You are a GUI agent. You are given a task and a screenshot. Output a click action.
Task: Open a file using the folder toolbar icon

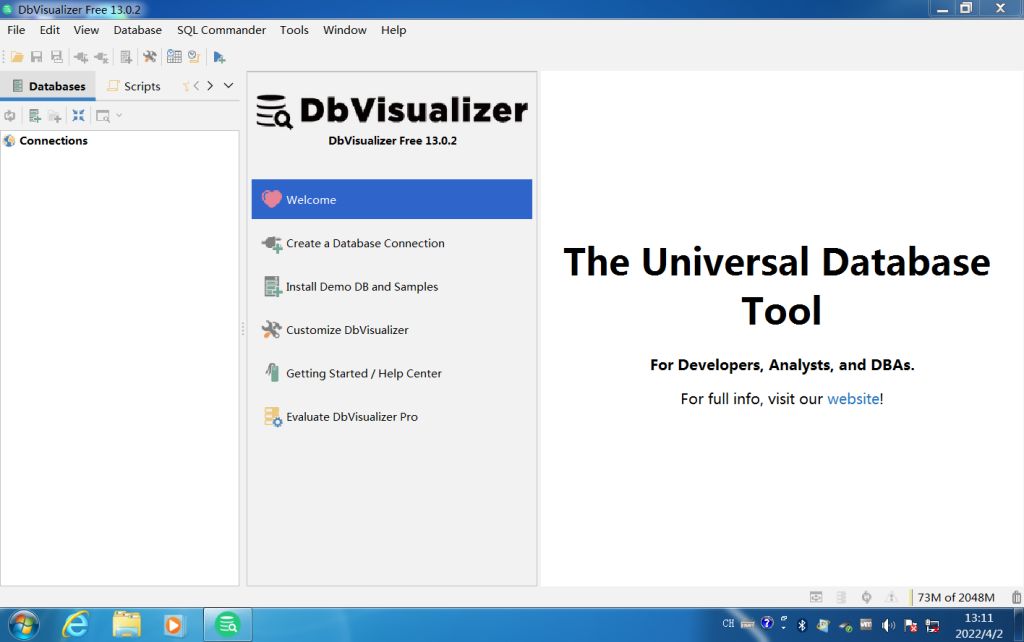pos(17,57)
